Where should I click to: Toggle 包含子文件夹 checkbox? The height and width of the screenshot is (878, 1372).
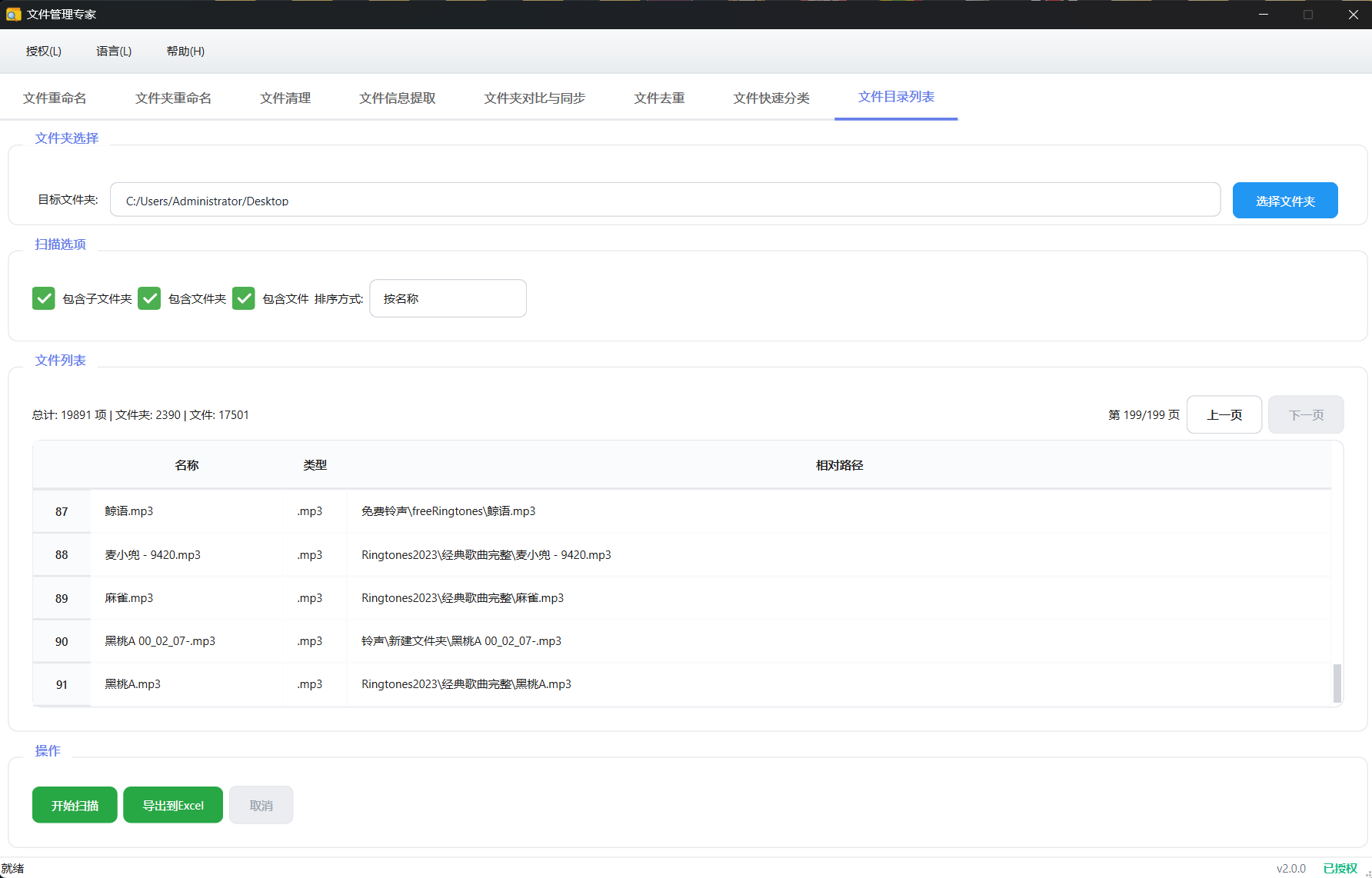tap(44, 298)
